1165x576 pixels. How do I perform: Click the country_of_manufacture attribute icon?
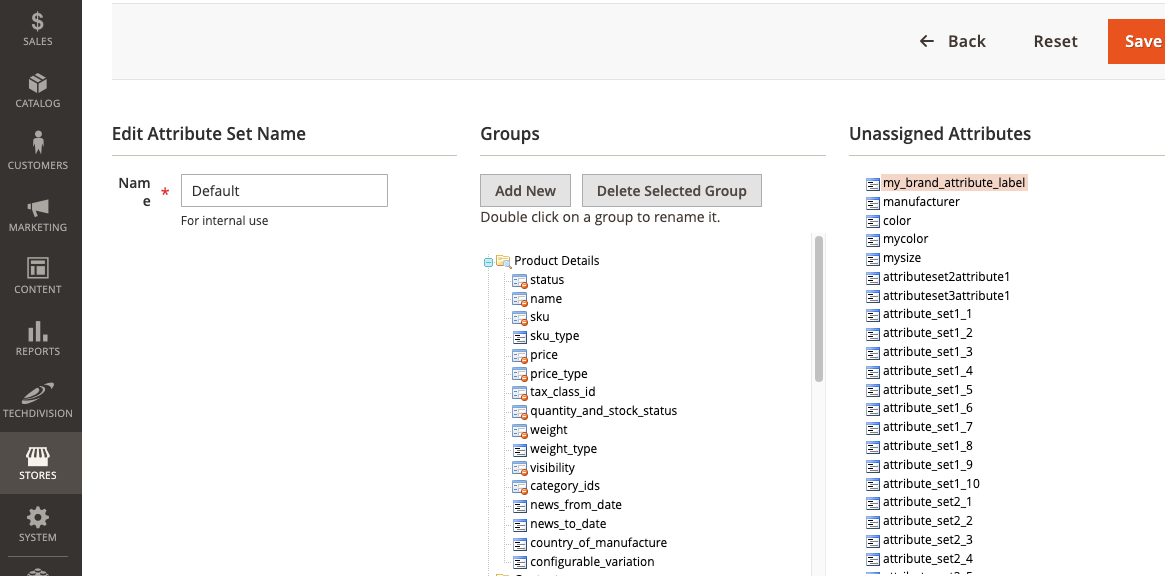coord(520,543)
